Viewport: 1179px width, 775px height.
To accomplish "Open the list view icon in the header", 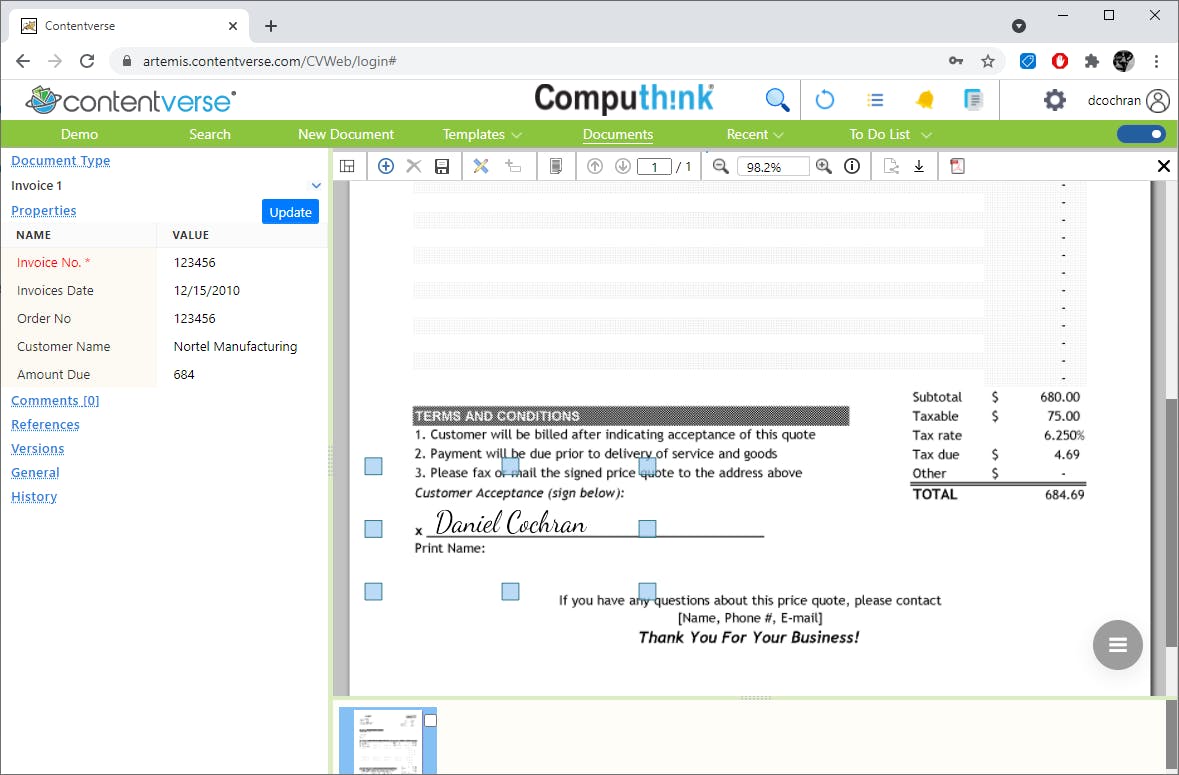I will point(875,100).
